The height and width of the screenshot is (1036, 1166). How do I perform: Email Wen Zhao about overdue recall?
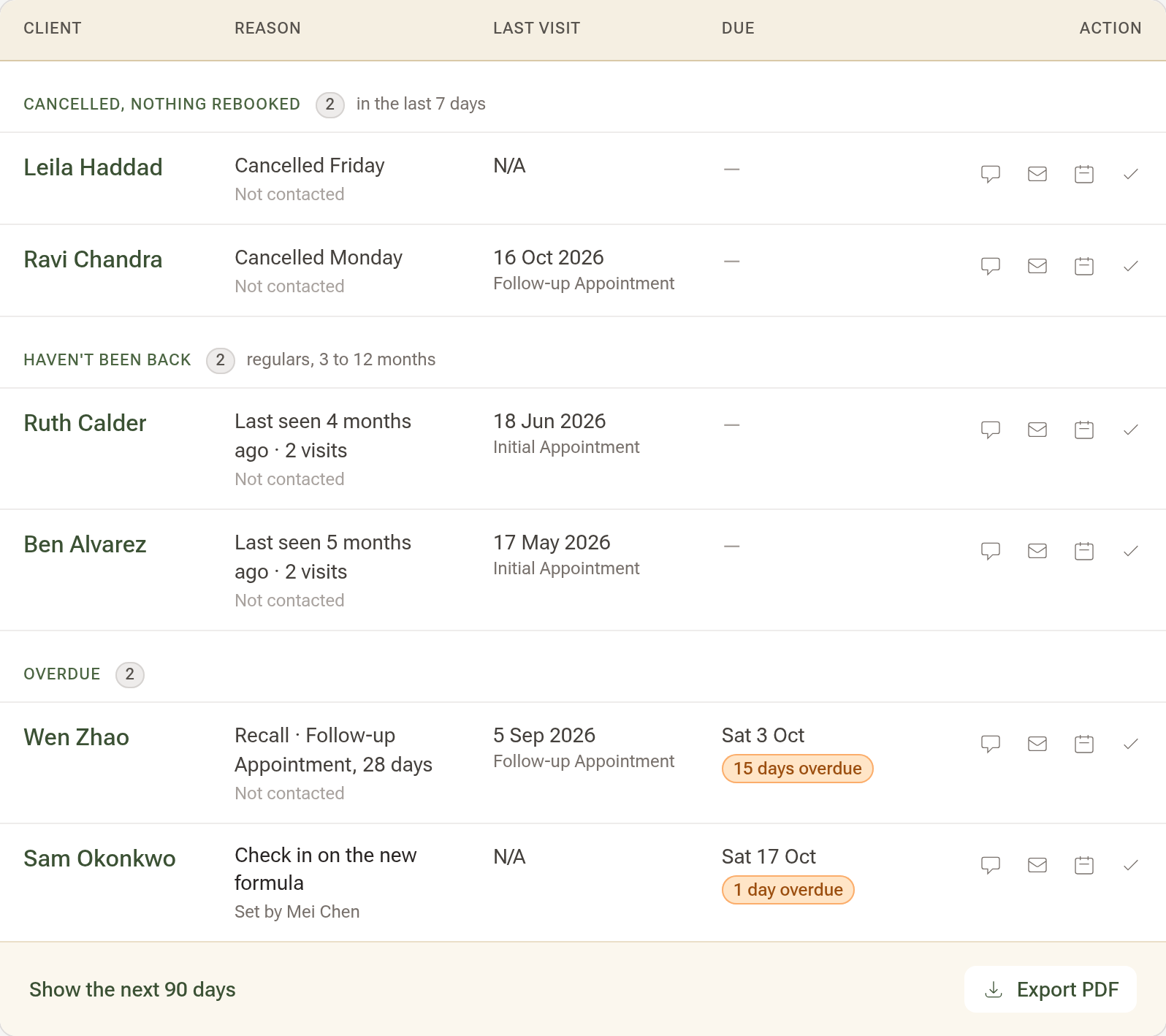(x=1037, y=744)
